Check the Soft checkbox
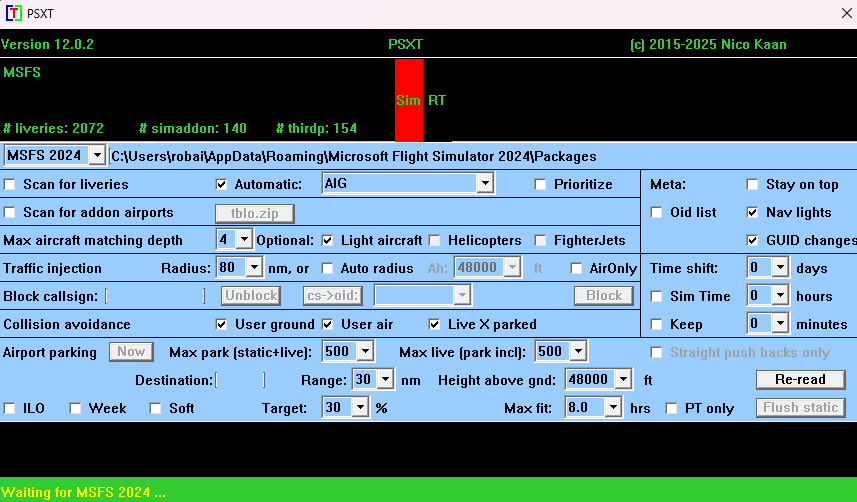The width and height of the screenshot is (857, 502). click(x=155, y=408)
